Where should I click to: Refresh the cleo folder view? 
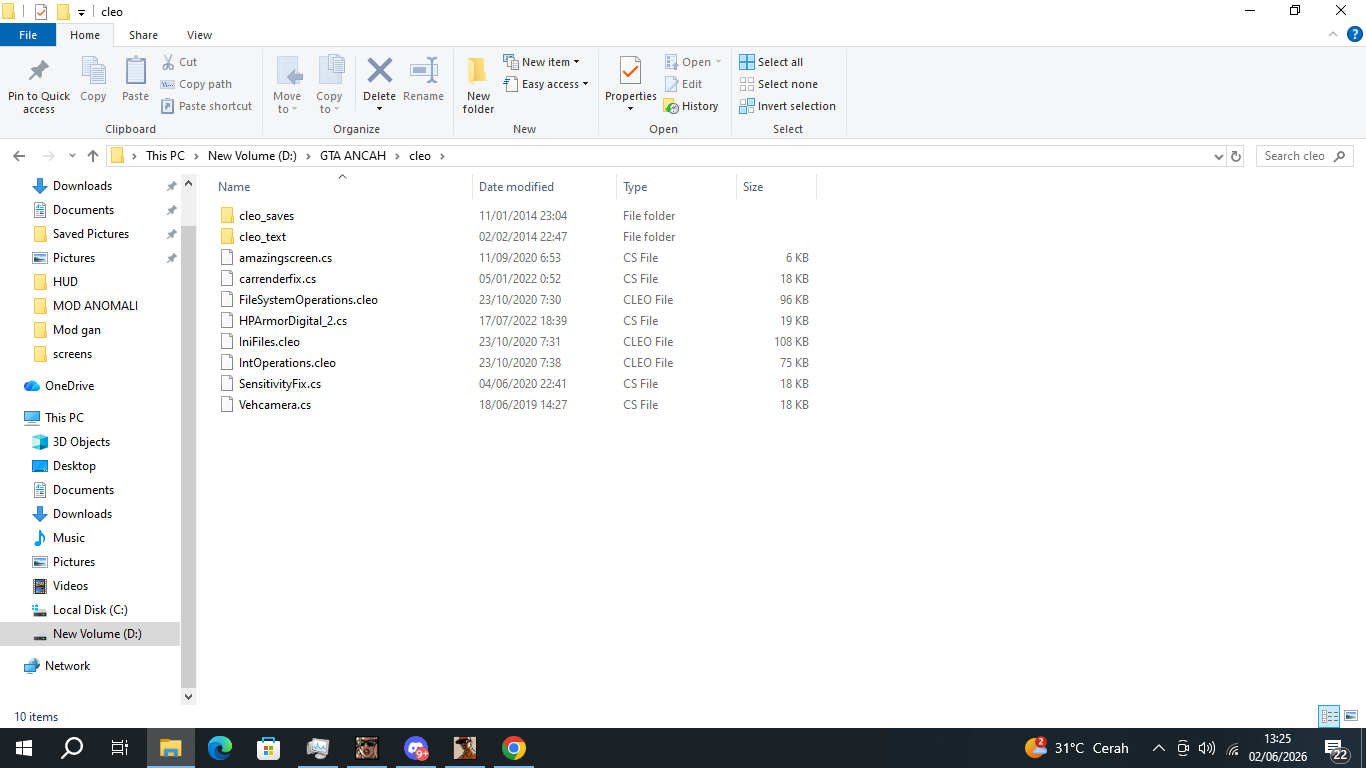point(1236,156)
